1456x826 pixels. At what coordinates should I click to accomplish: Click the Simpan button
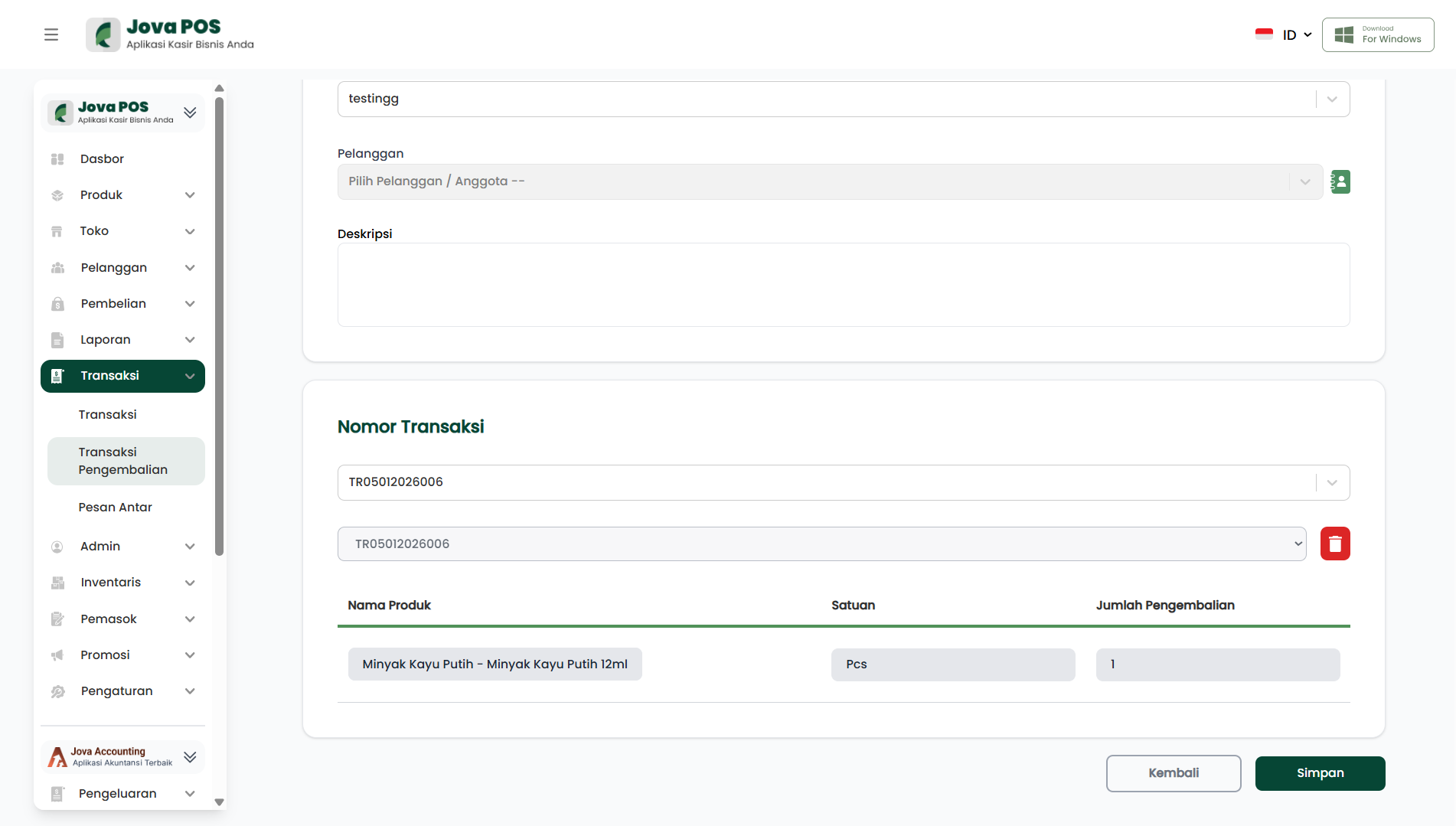coord(1320,773)
